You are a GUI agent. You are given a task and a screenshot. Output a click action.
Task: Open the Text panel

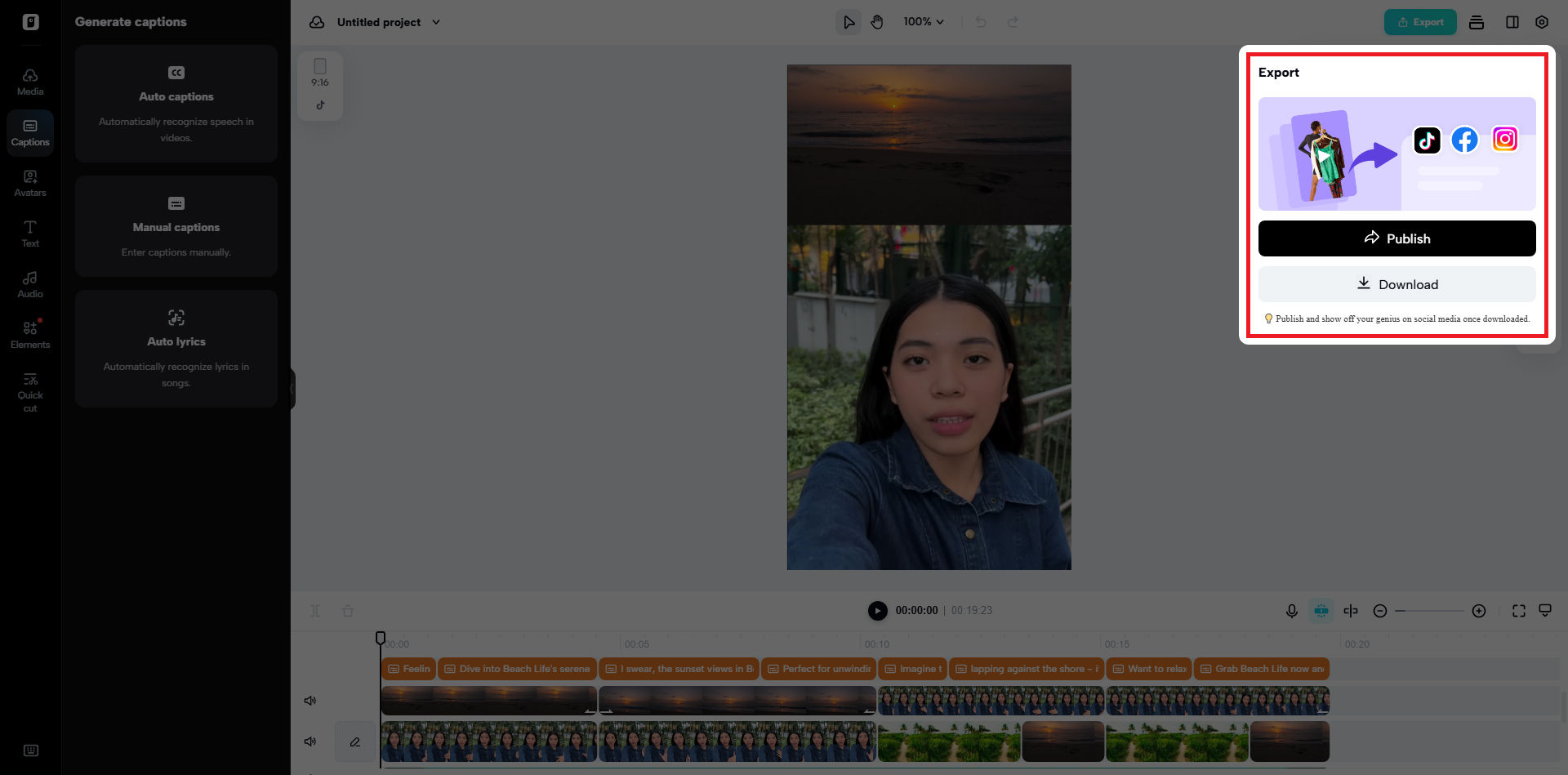tap(29, 234)
